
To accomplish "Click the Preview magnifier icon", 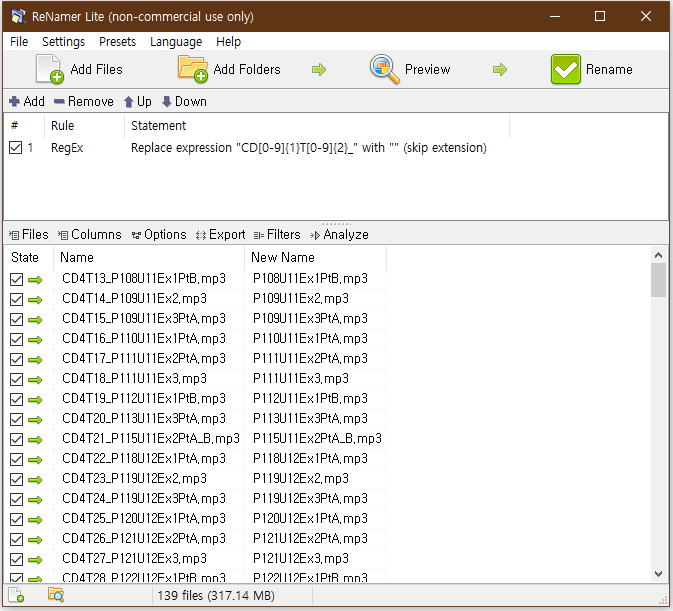I will coord(384,69).
